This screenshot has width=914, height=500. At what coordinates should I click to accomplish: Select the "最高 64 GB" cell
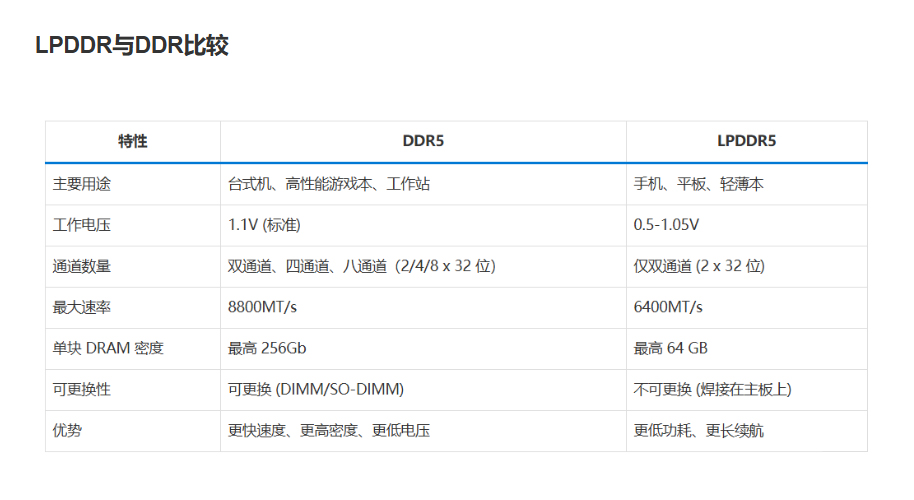pos(671,348)
